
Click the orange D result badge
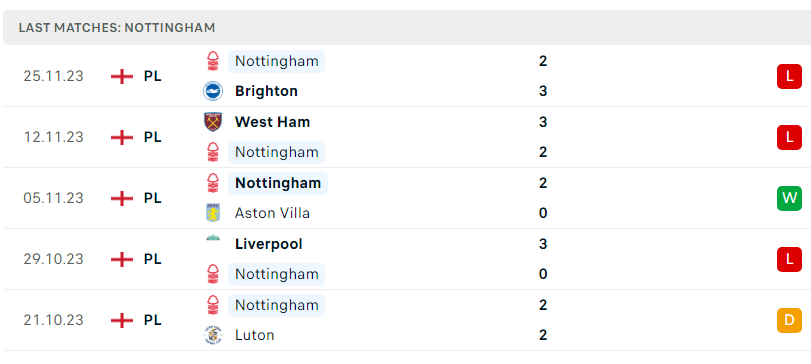point(789,320)
